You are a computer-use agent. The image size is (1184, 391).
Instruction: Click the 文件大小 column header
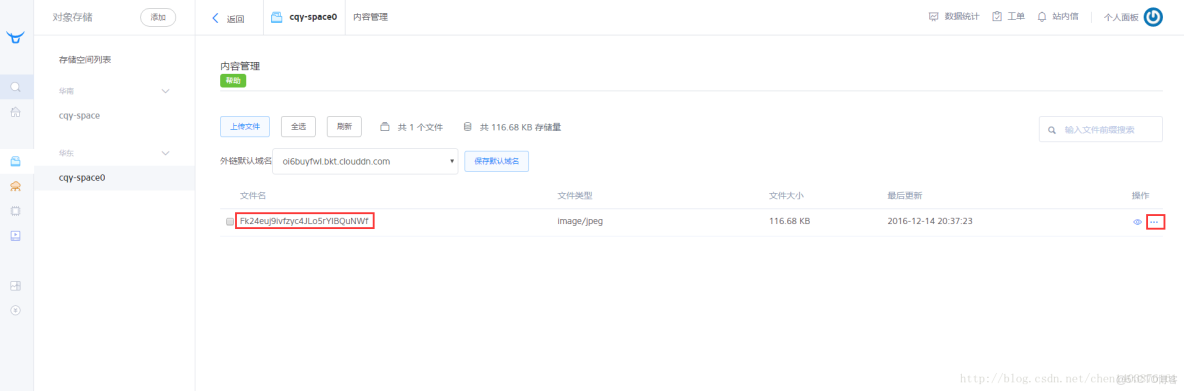pyautogui.click(x=786, y=196)
